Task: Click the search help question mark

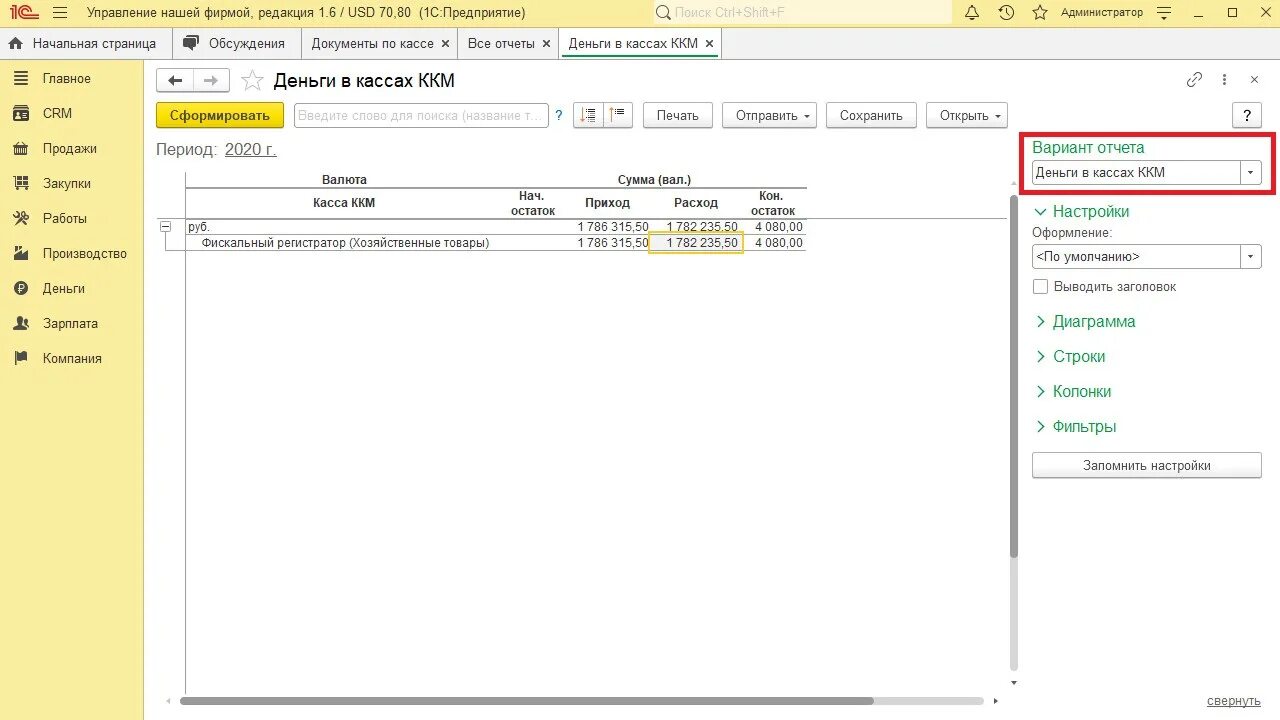Action: pyautogui.click(x=559, y=115)
